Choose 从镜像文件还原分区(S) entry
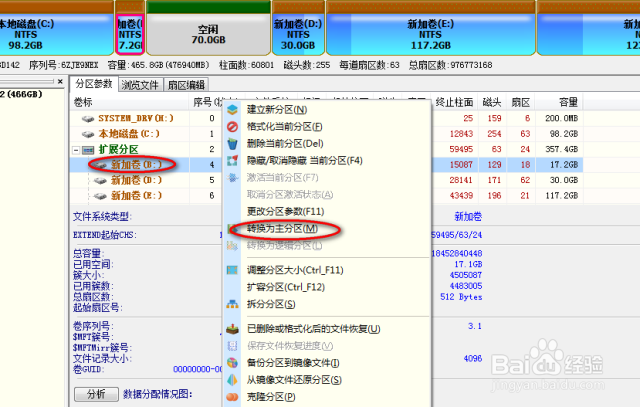This screenshot has height=407, width=640. click(x=294, y=380)
